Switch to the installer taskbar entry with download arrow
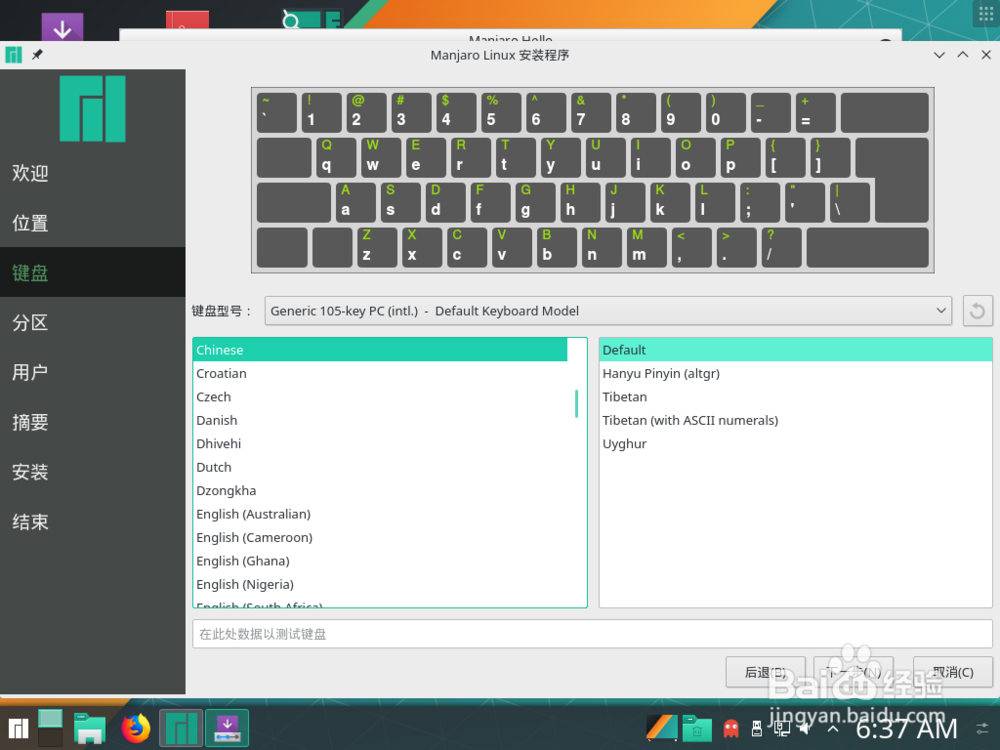Screen dimensions: 1000x750 coord(227,728)
